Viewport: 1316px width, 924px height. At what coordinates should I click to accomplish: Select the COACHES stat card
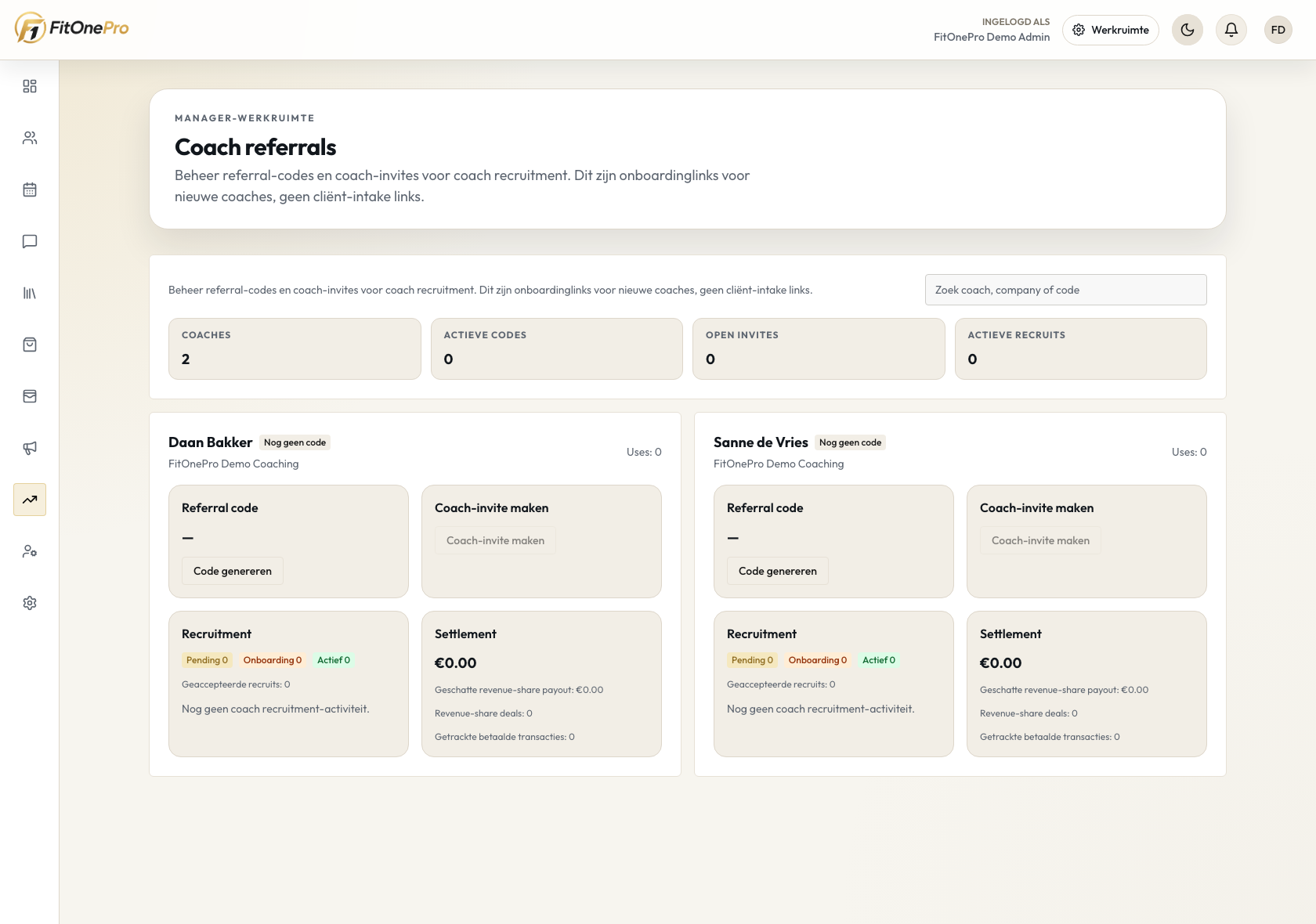[x=295, y=348]
